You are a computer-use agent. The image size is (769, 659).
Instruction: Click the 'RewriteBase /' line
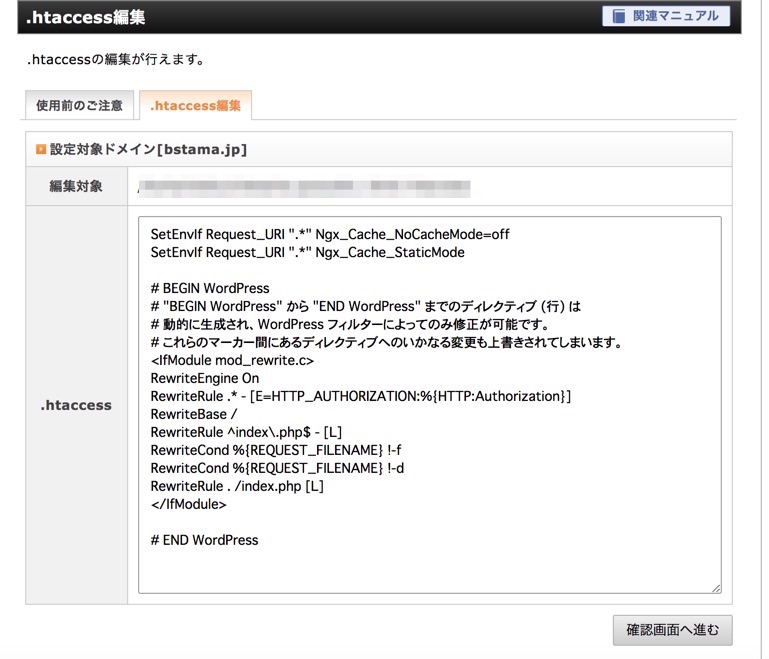point(191,414)
